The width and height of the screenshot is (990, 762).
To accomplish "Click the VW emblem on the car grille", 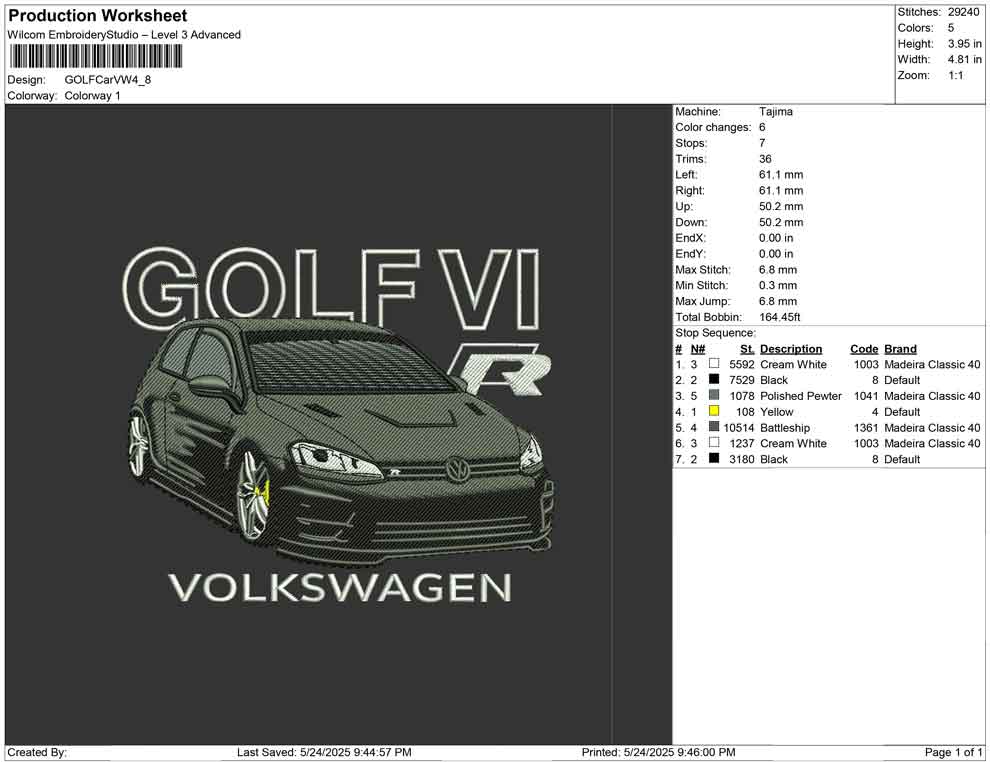I will [x=457, y=469].
